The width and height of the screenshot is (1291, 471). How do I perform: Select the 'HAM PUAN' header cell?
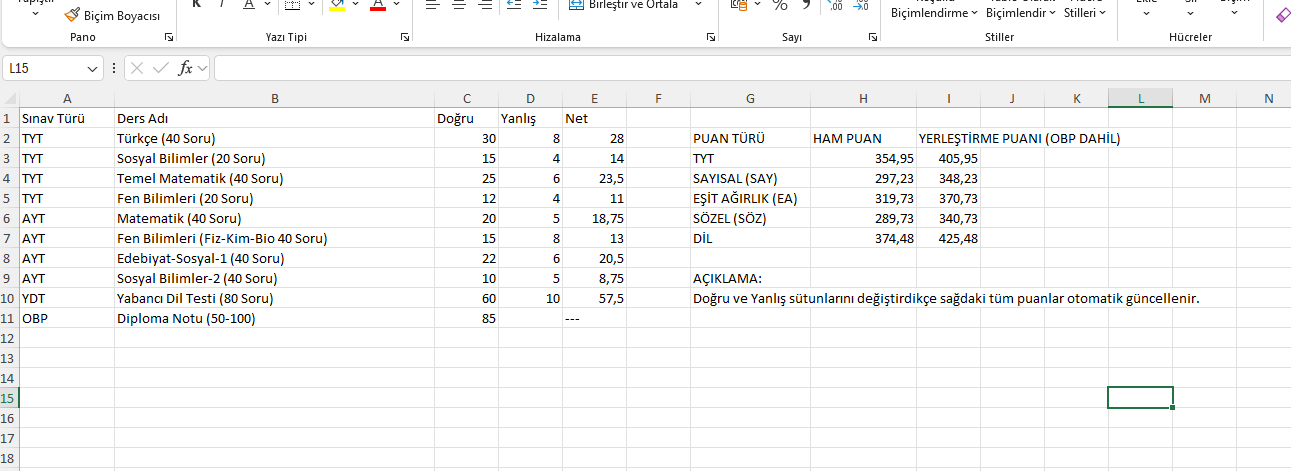[x=863, y=138]
